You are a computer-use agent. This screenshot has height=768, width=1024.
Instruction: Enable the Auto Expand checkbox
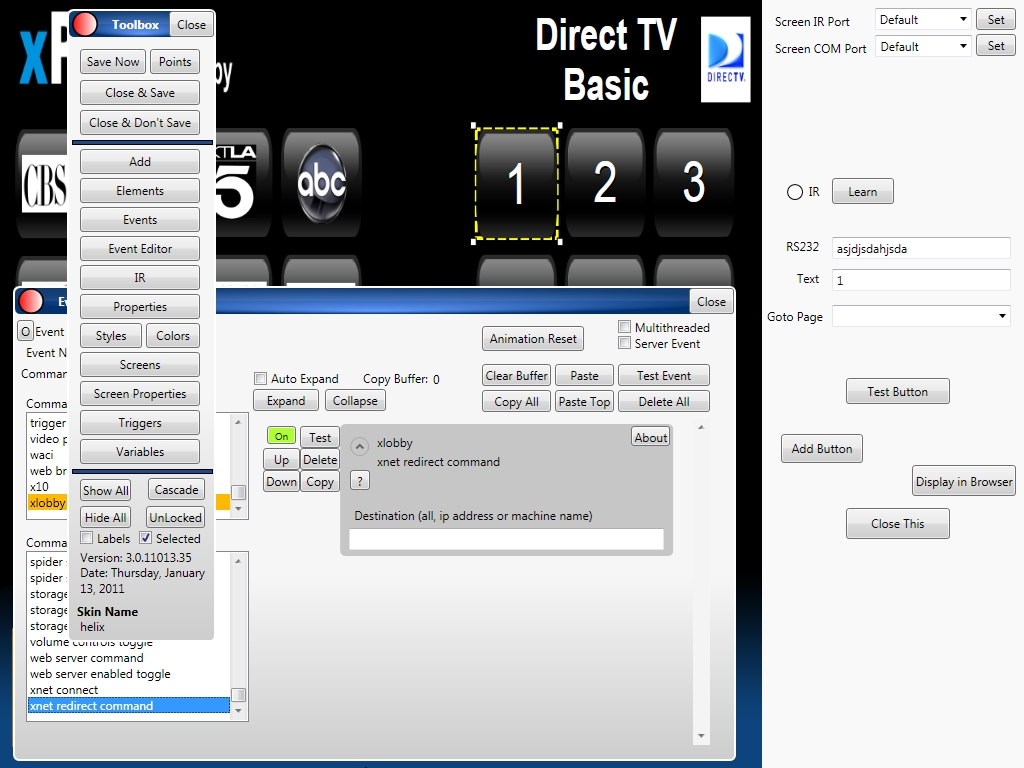click(x=261, y=378)
